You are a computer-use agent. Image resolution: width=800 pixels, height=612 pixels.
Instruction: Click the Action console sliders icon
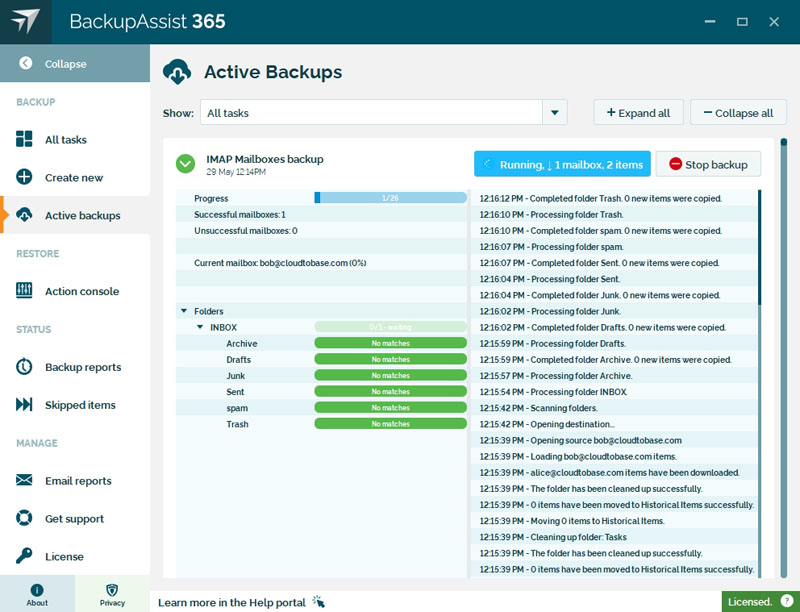tap(24, 290)
